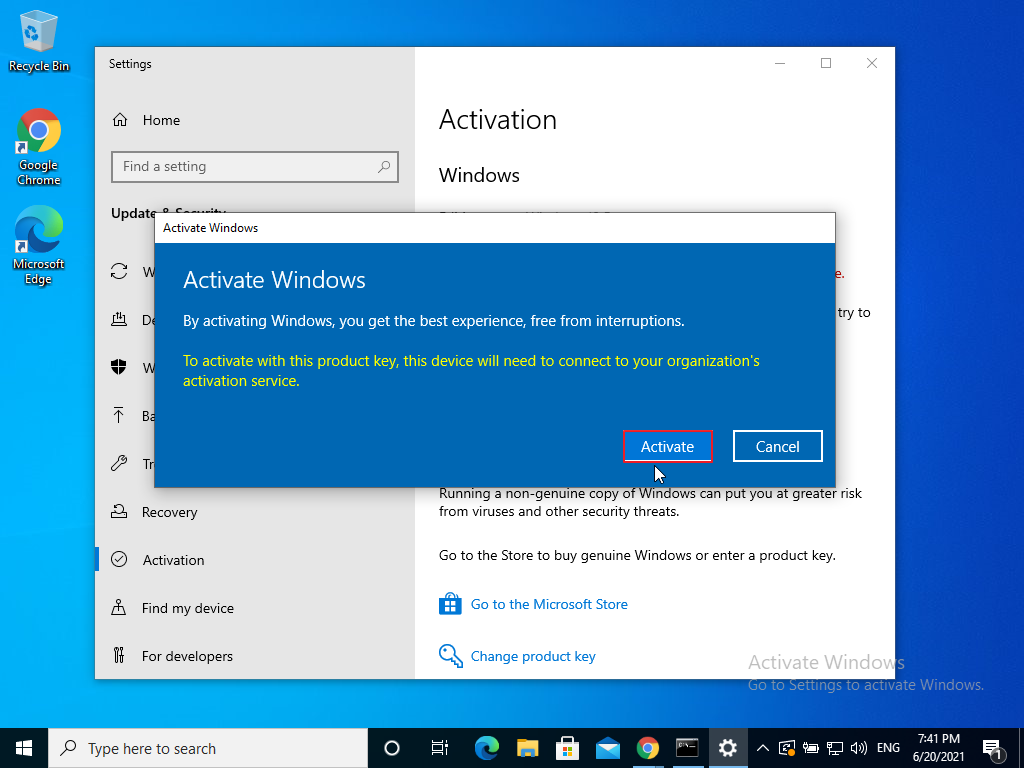Minimize the Settings window
Viewport: 1024px width, 768px height.
point(780,63)
